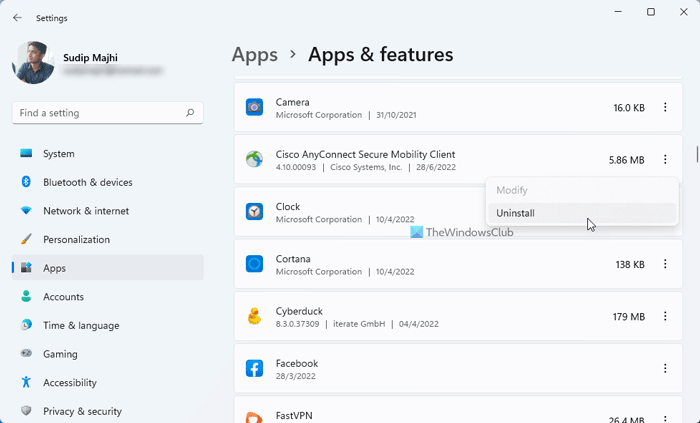
Task: Open three-dot menu for Cyberduck
Action: (665, 316)
